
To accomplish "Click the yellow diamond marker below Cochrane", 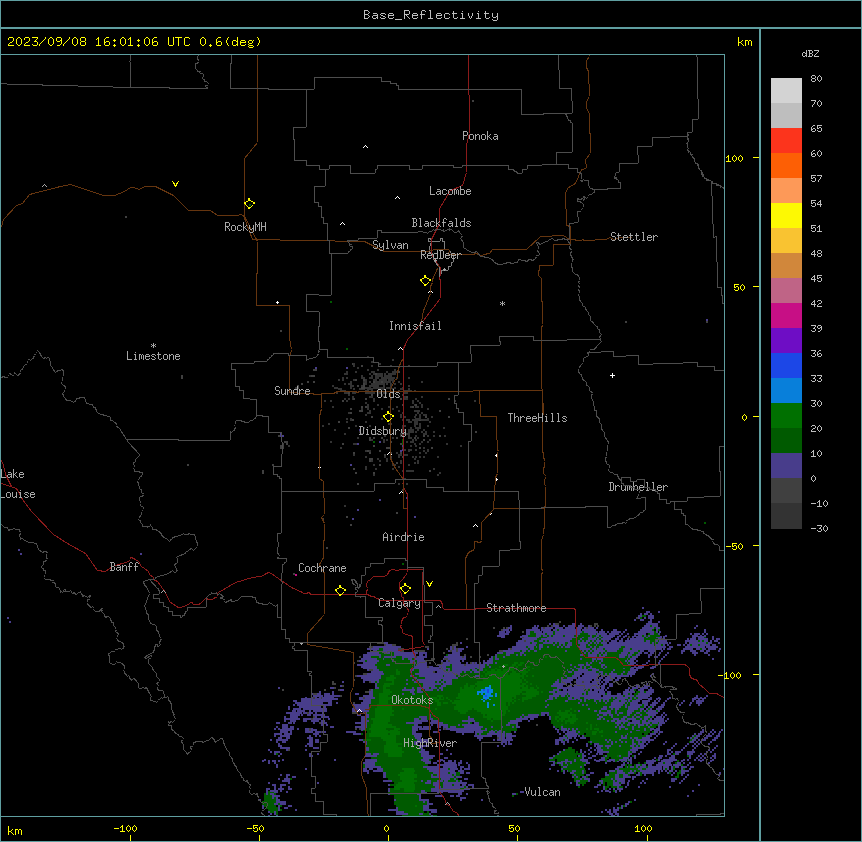I will click(340, 590).
